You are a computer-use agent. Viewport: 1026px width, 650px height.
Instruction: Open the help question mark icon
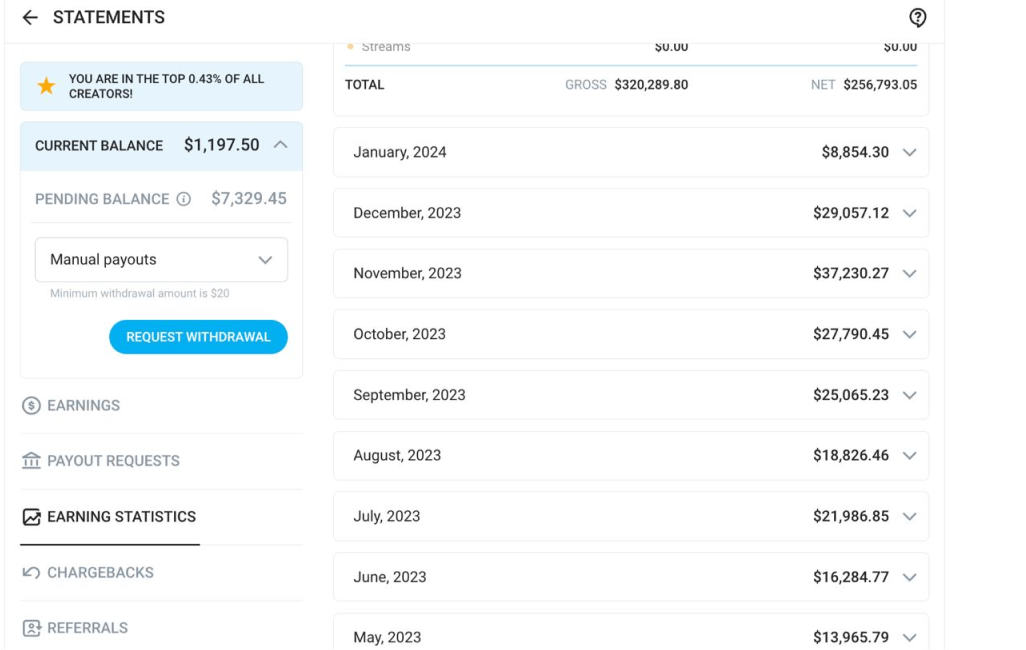click(917, 18)
